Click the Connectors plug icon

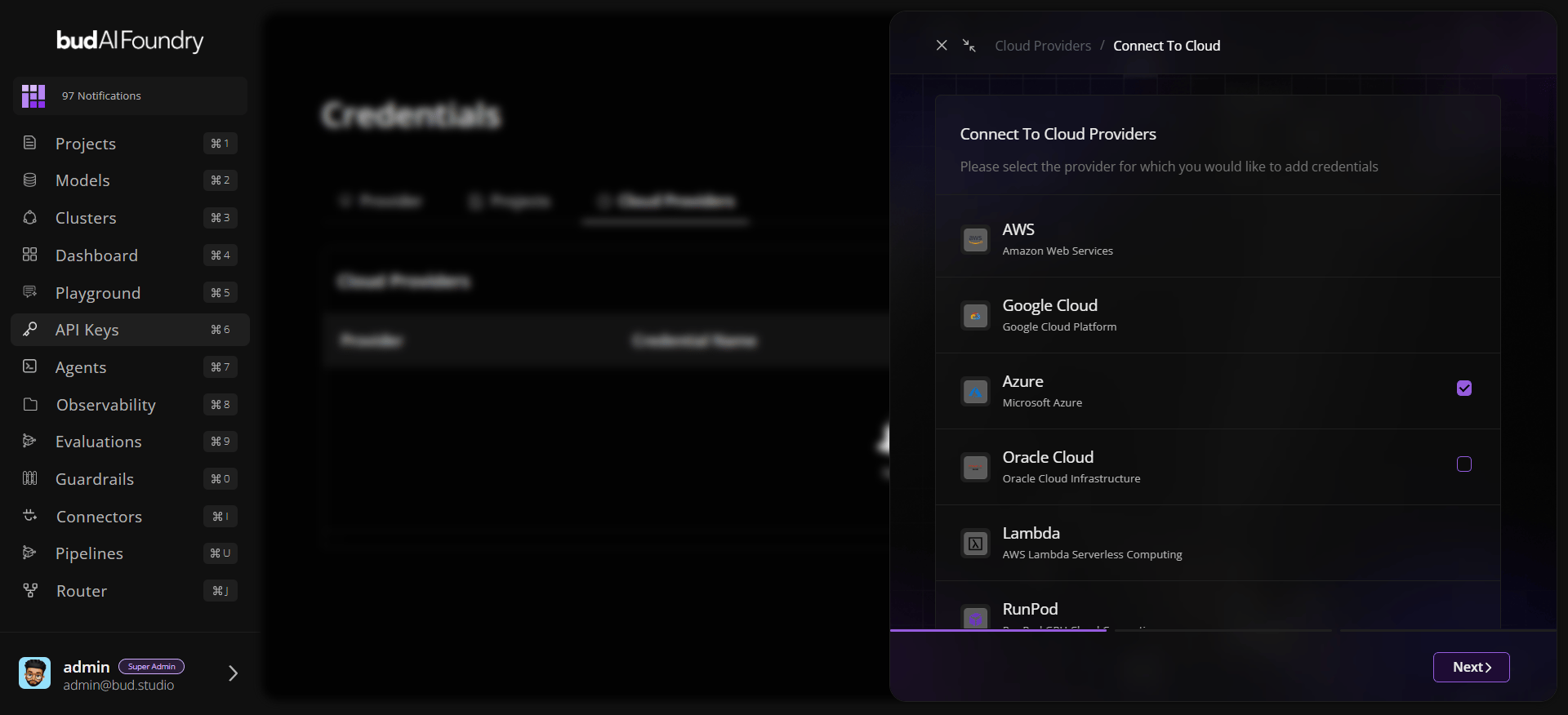[30, 516]
